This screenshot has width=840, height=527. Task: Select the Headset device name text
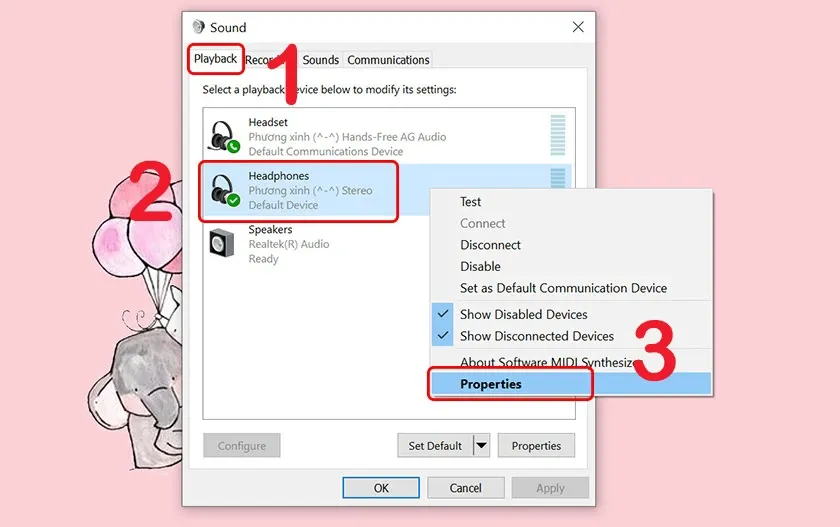(268, 122)
